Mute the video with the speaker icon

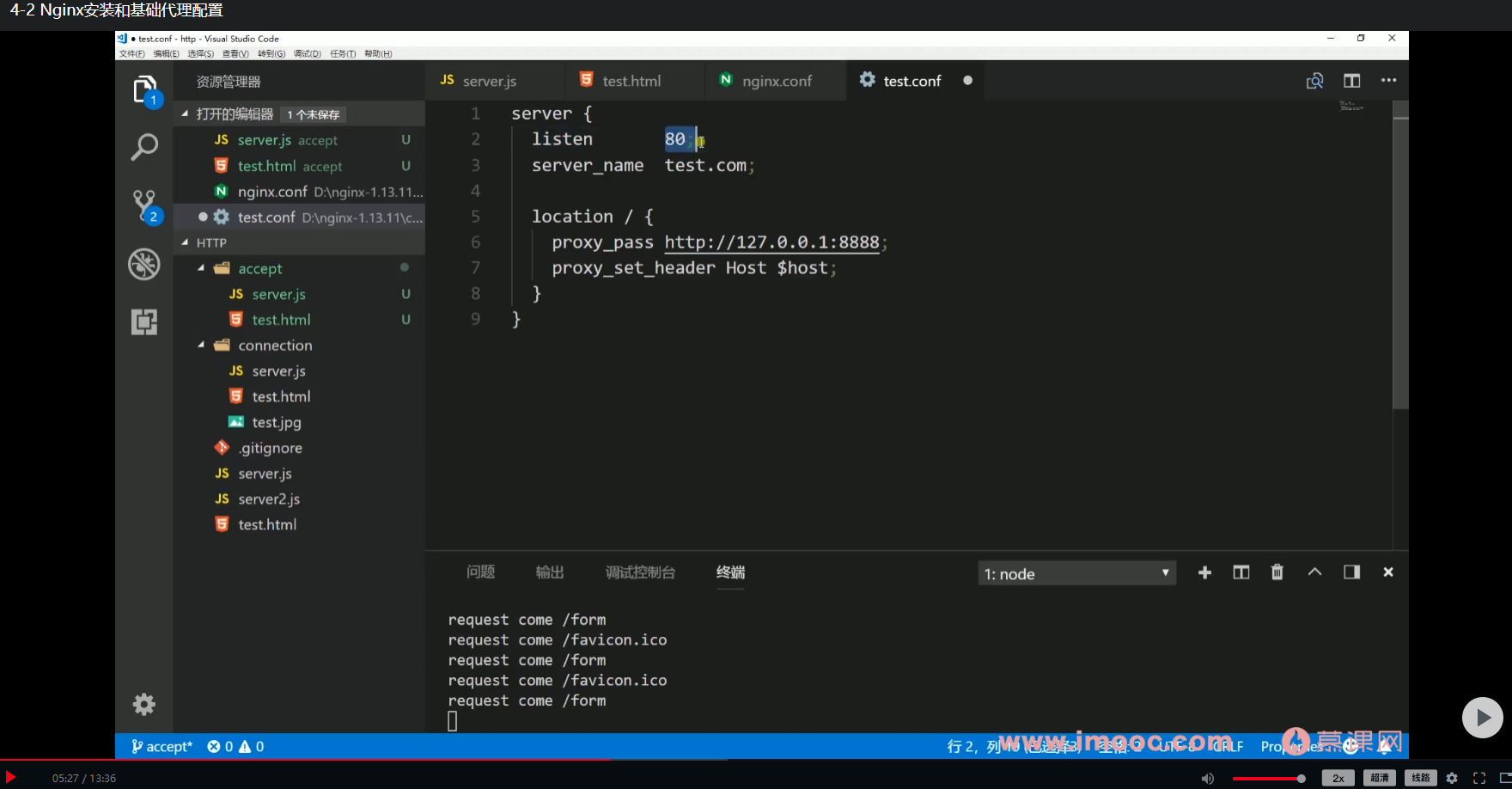pos(1208,778)
